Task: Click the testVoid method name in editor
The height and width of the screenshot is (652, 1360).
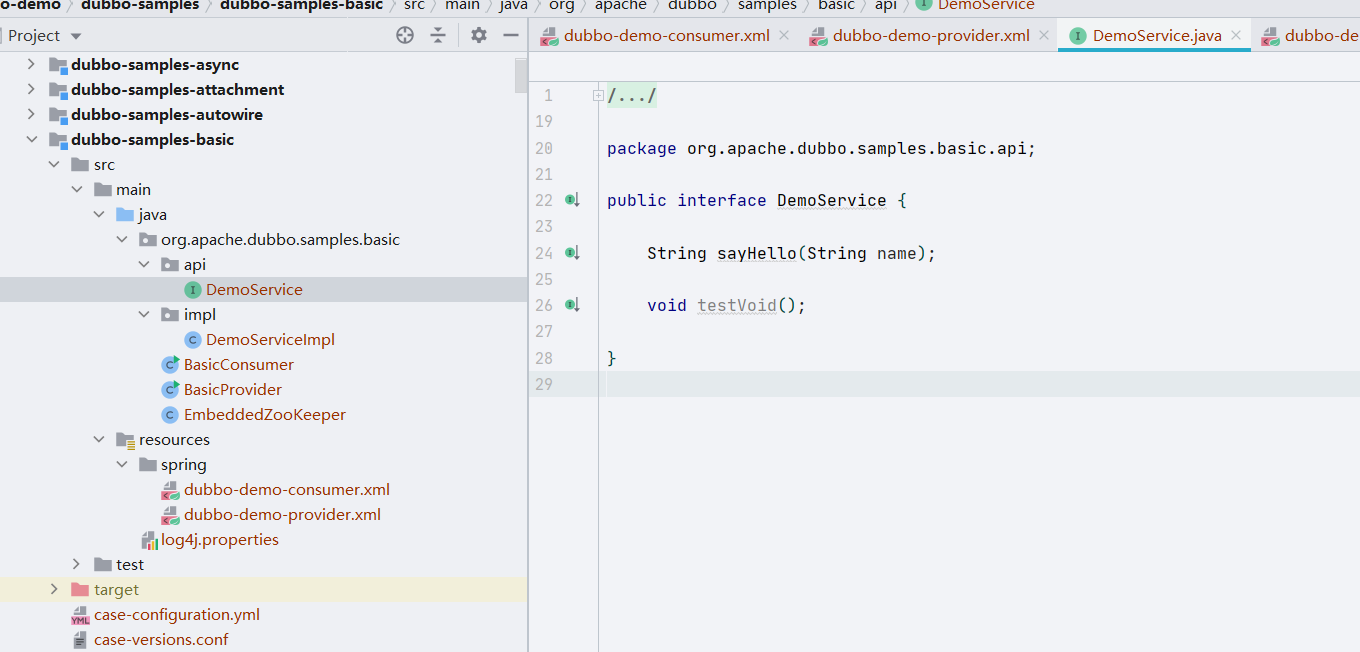Action: [736, 305]
